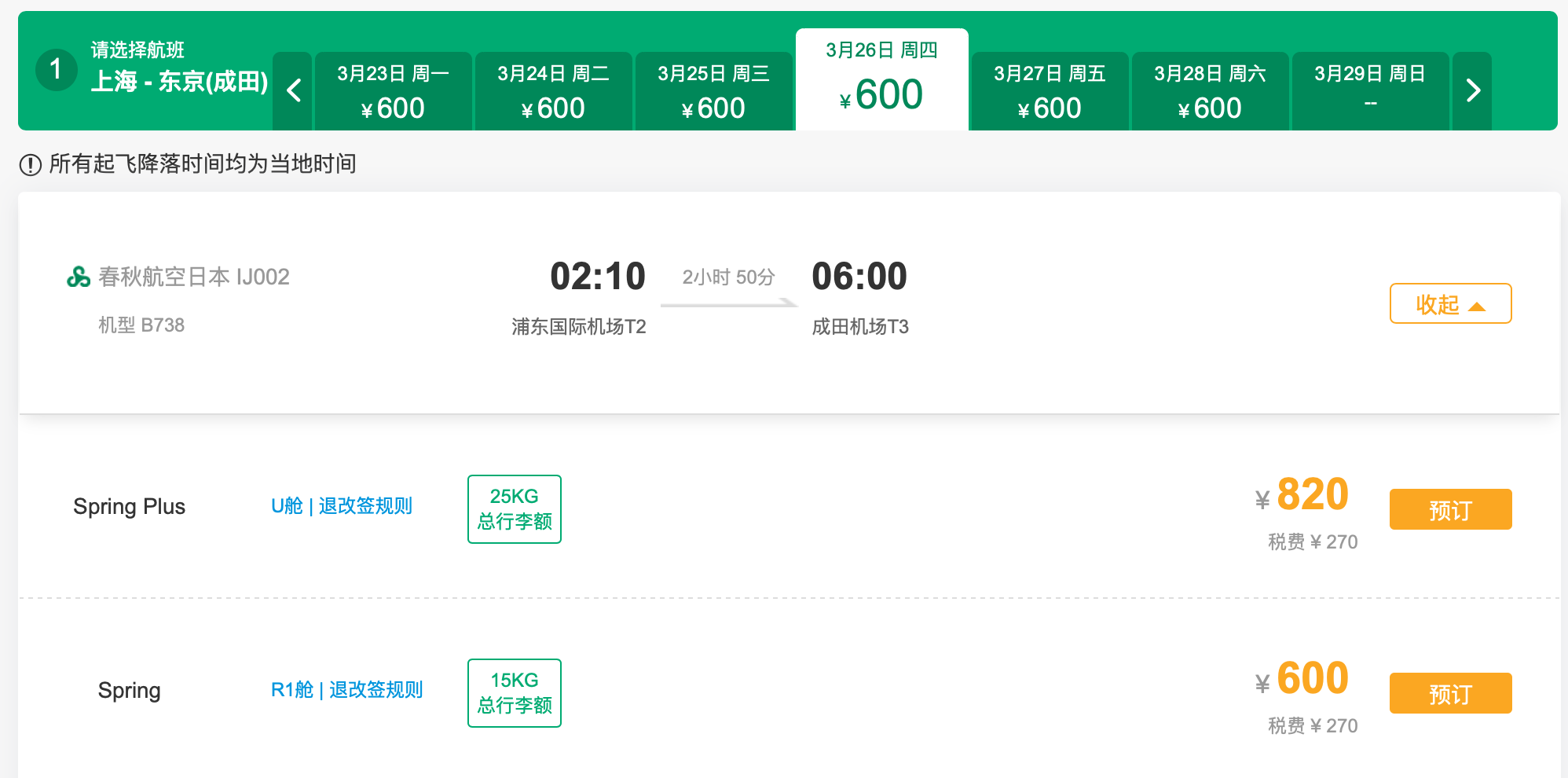This screenshot has width=1568, height=778.
Task: Click the flight number IJ002 text
Action: click(x=263, y=277)
